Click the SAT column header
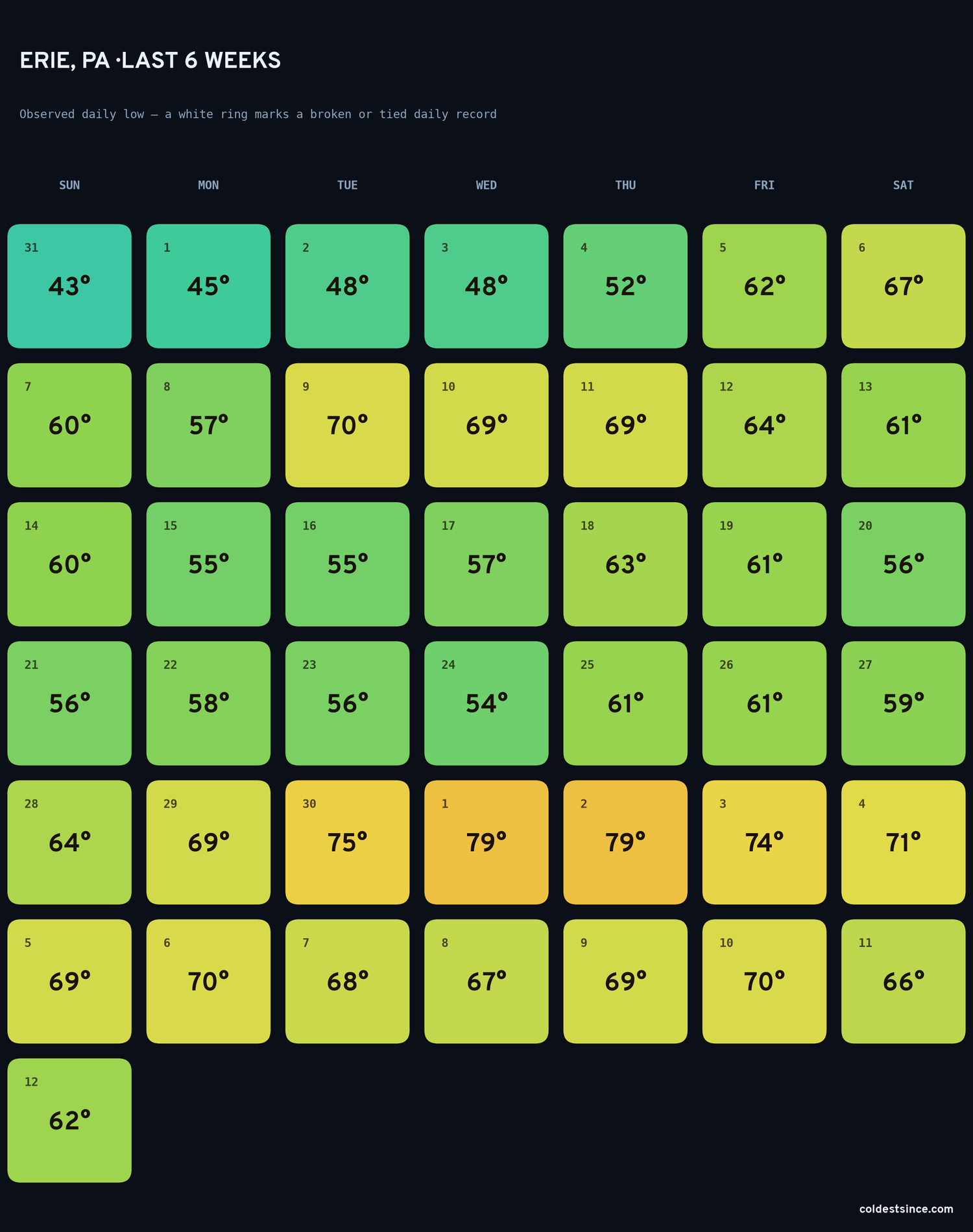973x1232 pixels. (904, 185)
